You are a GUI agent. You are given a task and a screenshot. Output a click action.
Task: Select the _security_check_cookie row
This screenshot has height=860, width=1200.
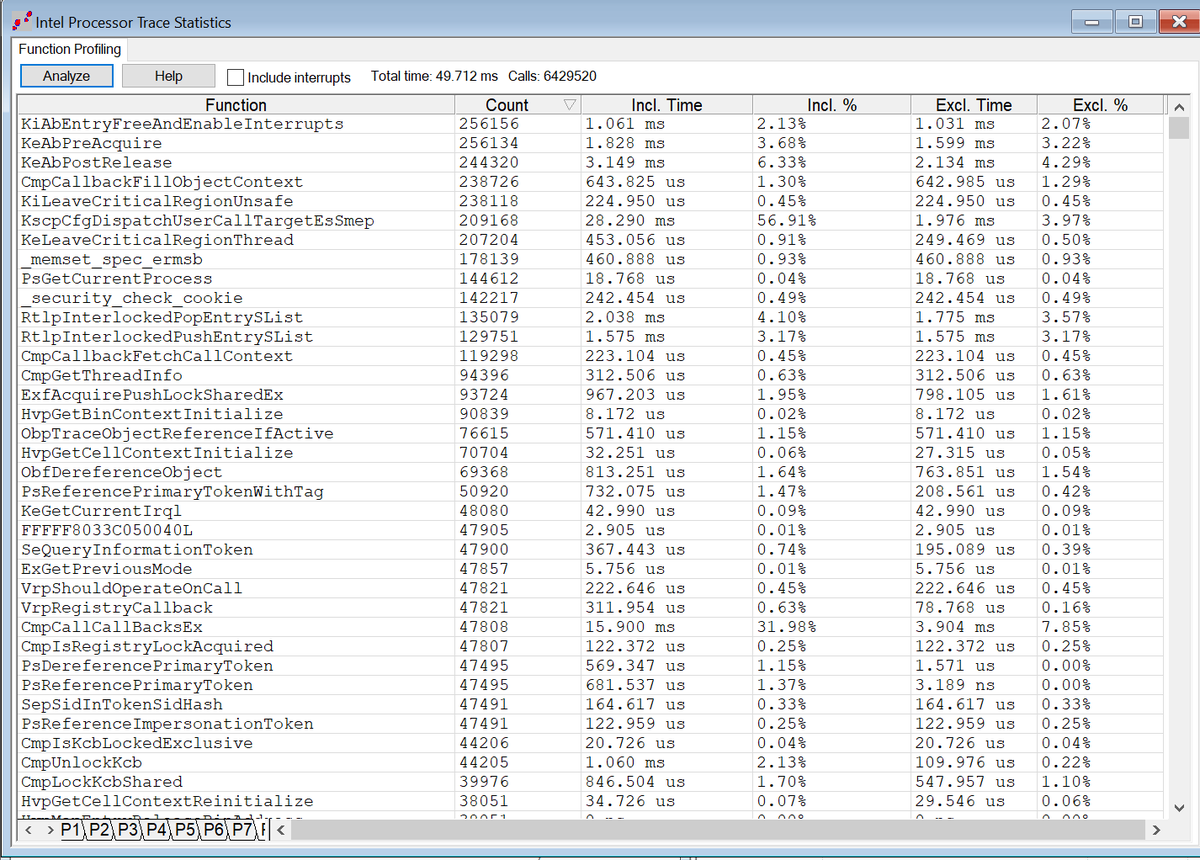pyautogui.click(x=592, y=298)
